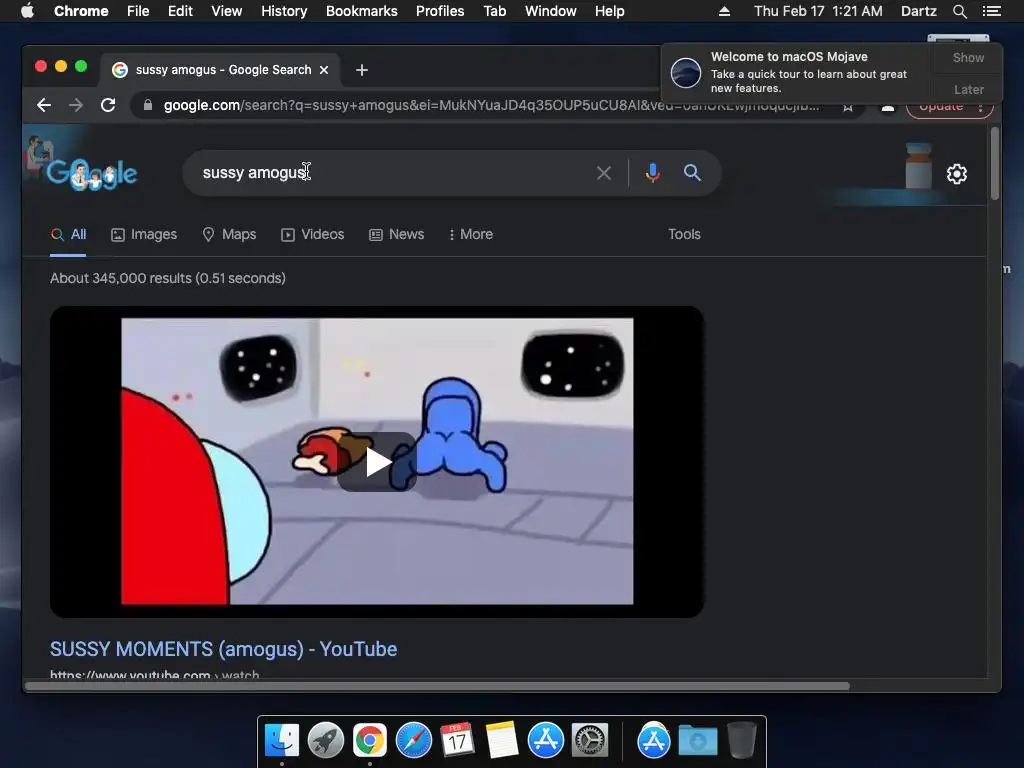Clear the search box with the X icon

tap(604, 173)
